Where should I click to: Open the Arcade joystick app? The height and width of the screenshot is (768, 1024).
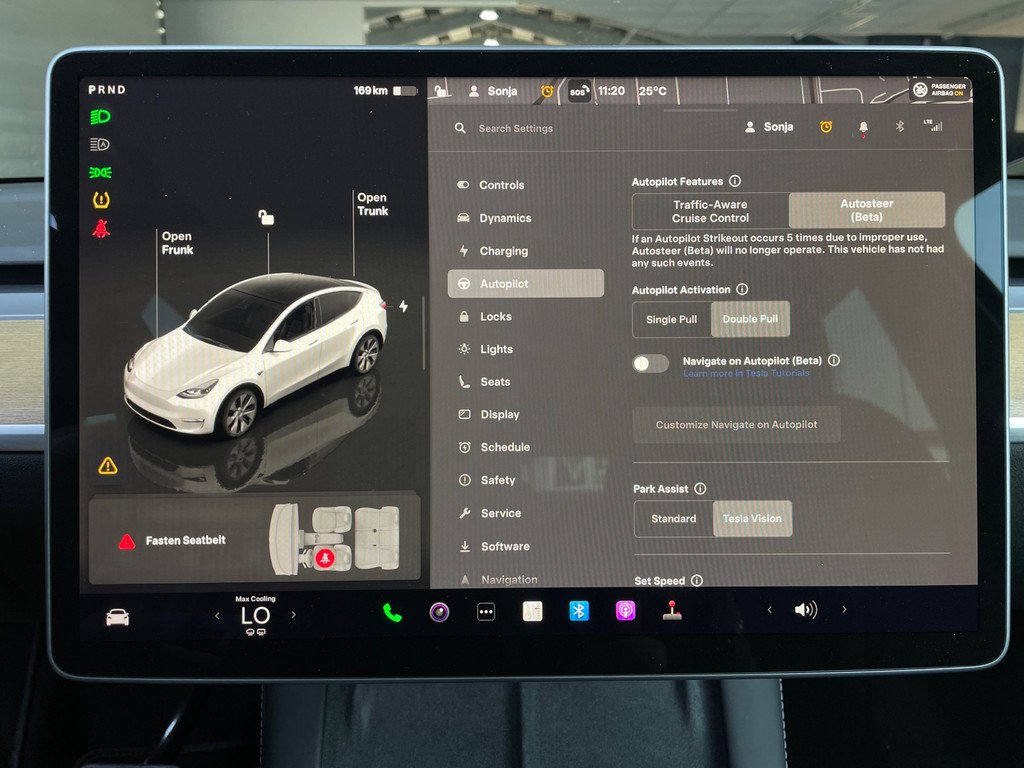(672, 610)
